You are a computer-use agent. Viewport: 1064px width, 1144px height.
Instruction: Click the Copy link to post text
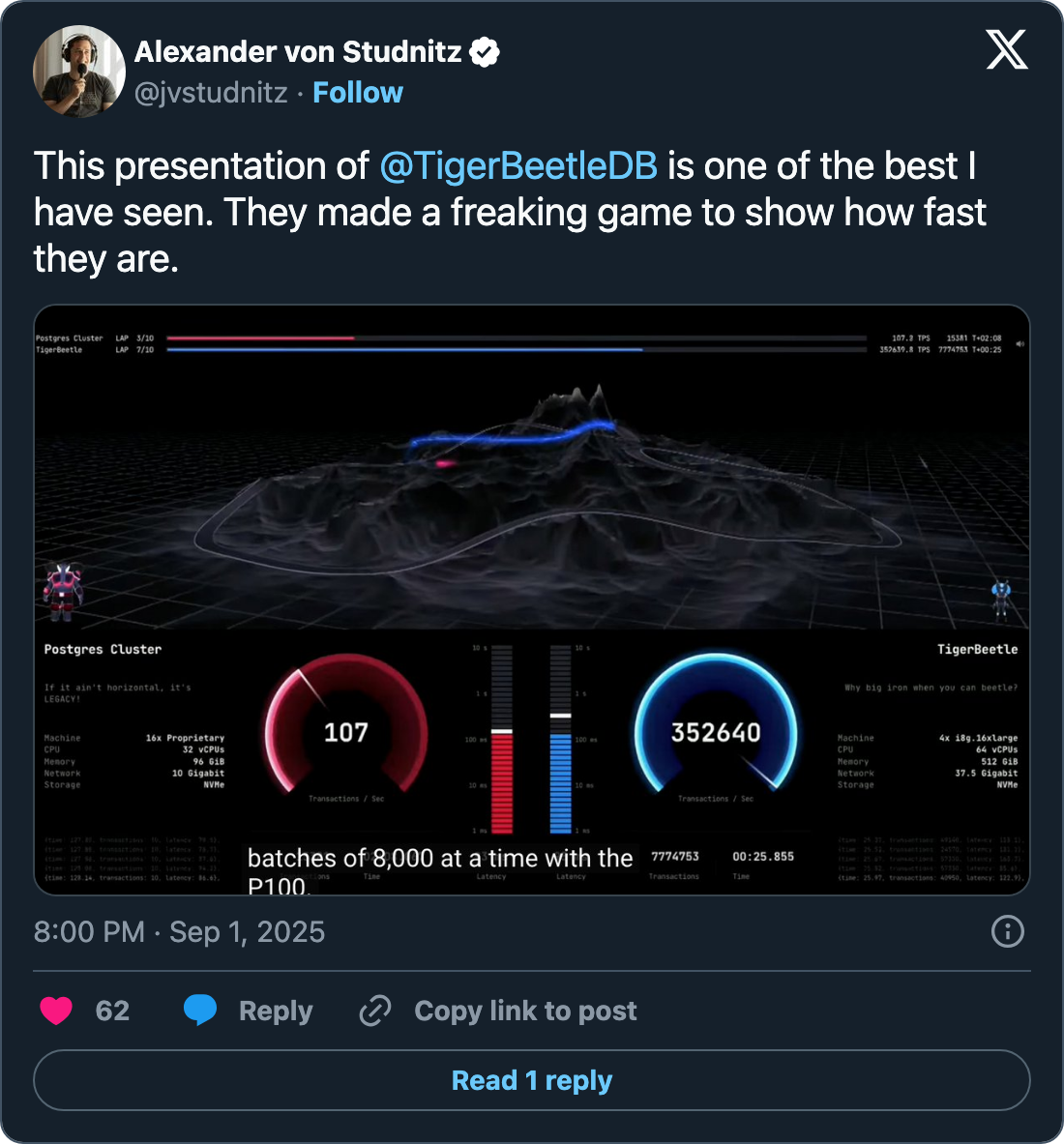(x=525, y=1011)
